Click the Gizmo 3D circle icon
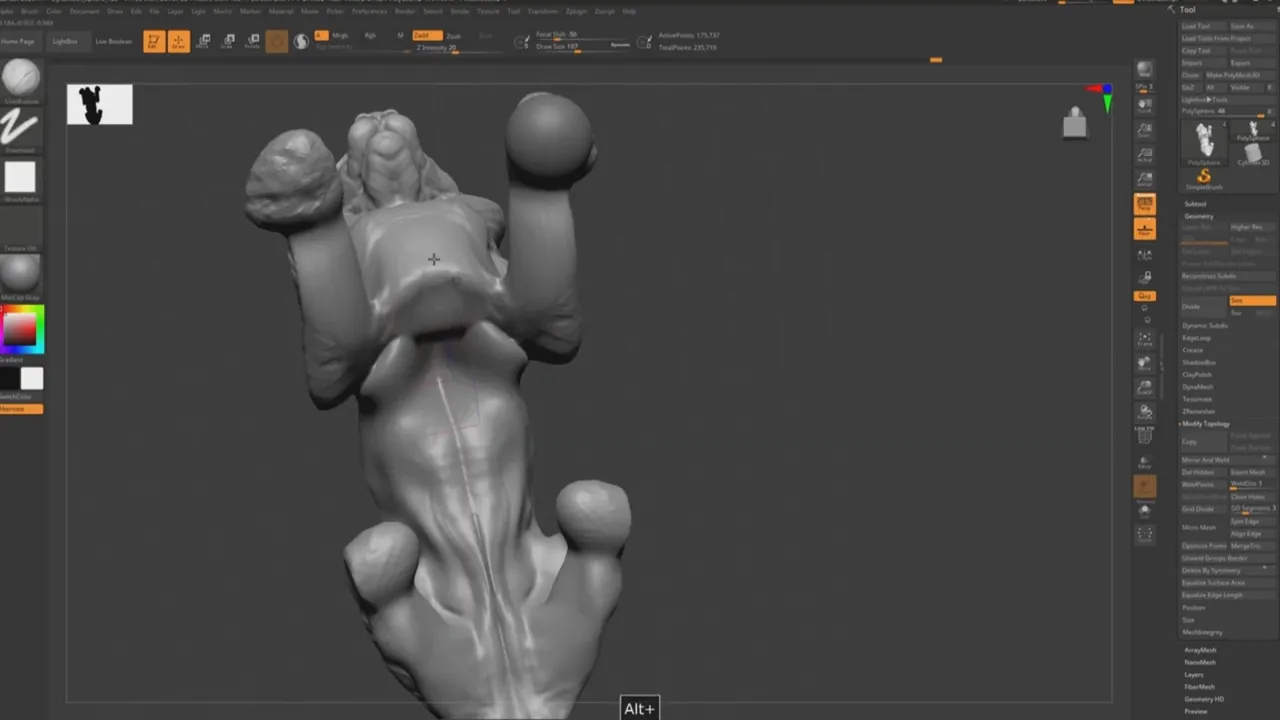This screenshot has height=720, width=1280. (x=277, y=42)
